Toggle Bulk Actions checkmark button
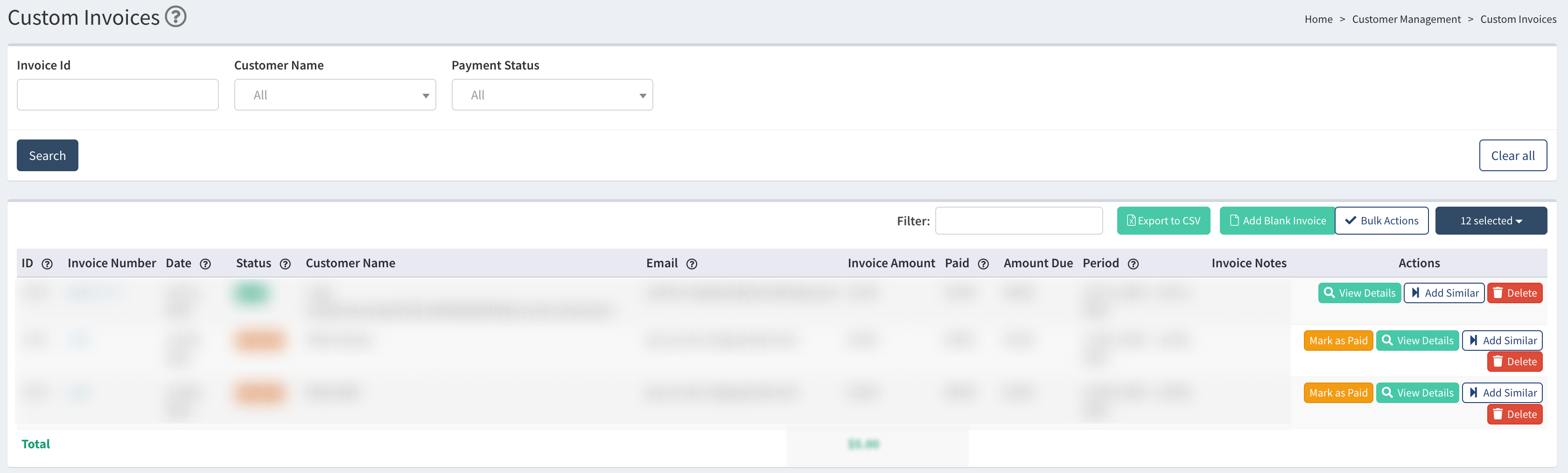 (1381, 220)
